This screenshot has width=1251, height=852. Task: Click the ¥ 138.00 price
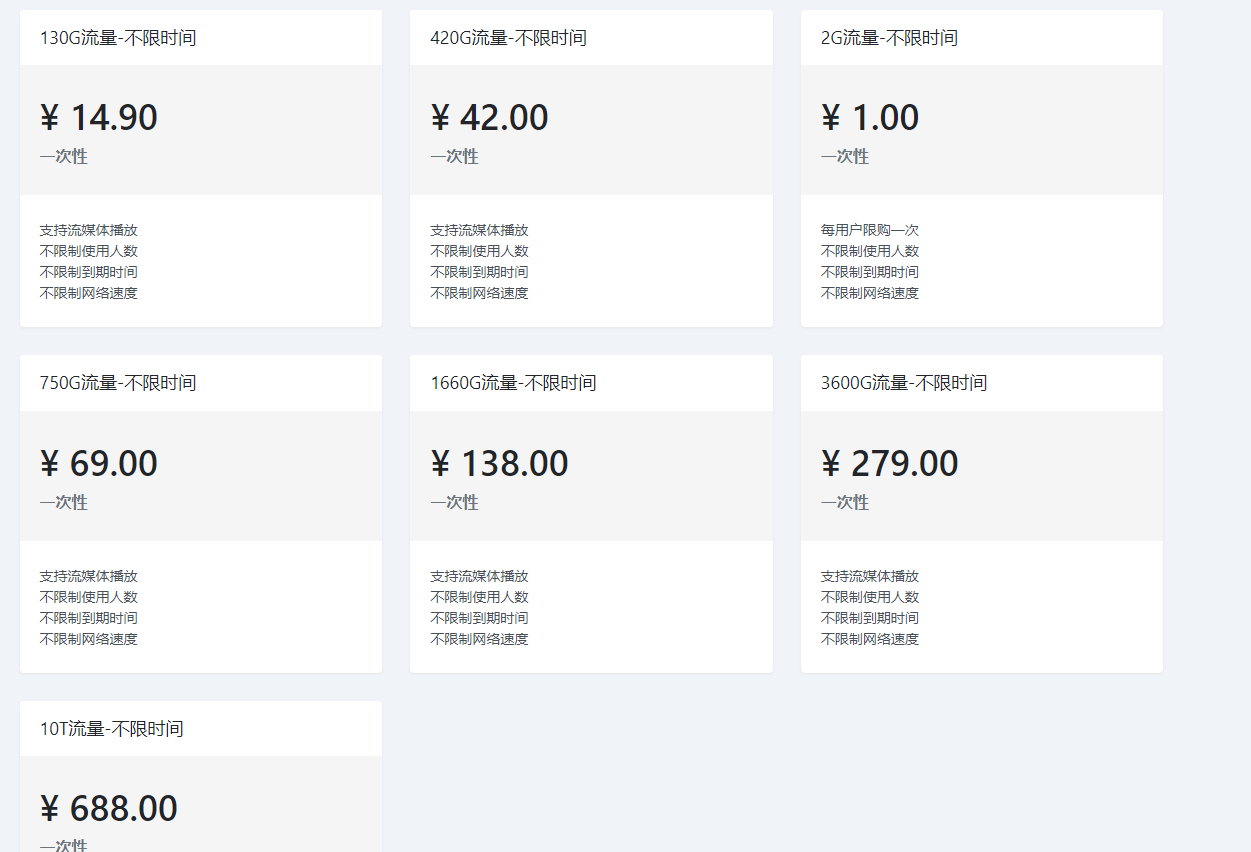(x=499, y=464)
